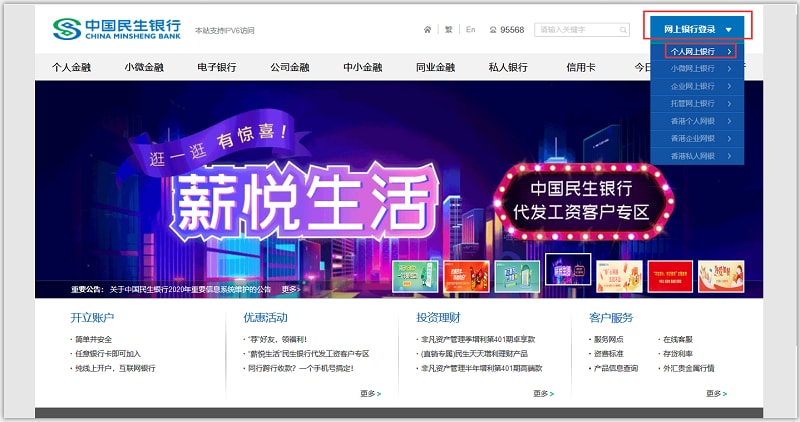Switch language to En

coord(470,30)
